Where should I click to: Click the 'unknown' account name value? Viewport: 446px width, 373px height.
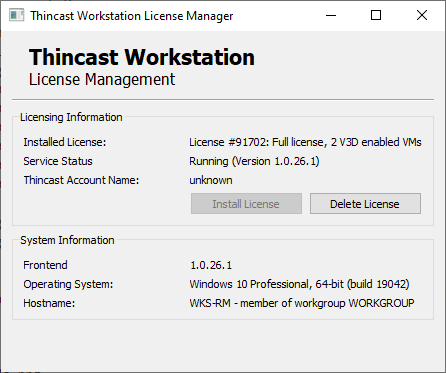(x=211, y=180)
